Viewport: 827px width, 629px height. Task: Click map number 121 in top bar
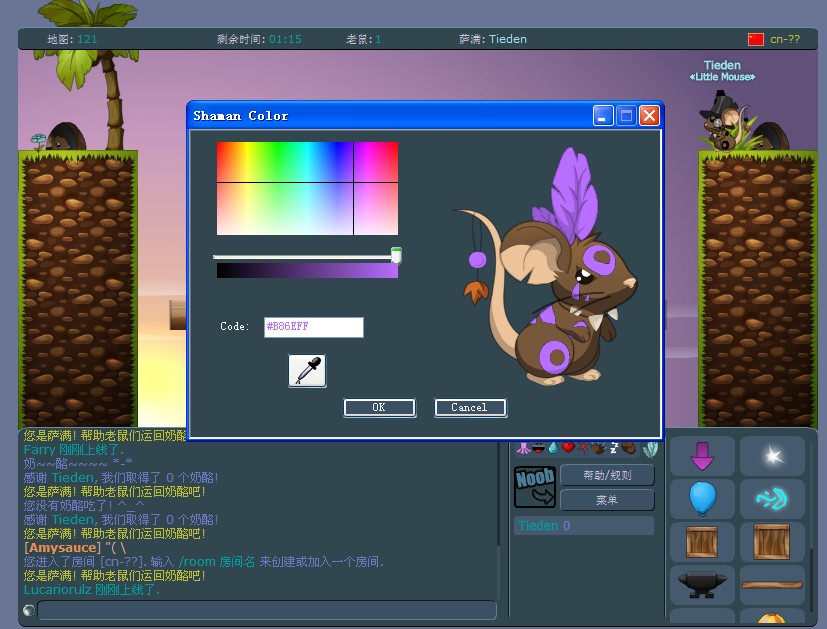[x=87, y=39]
